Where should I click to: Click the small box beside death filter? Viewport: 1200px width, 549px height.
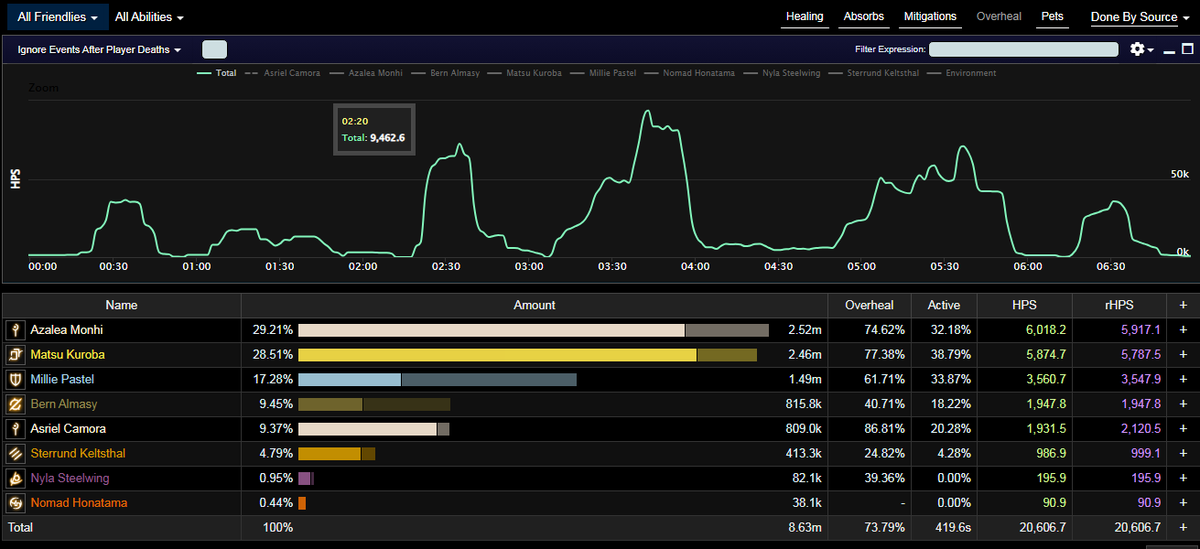click(x=214, y=49)
